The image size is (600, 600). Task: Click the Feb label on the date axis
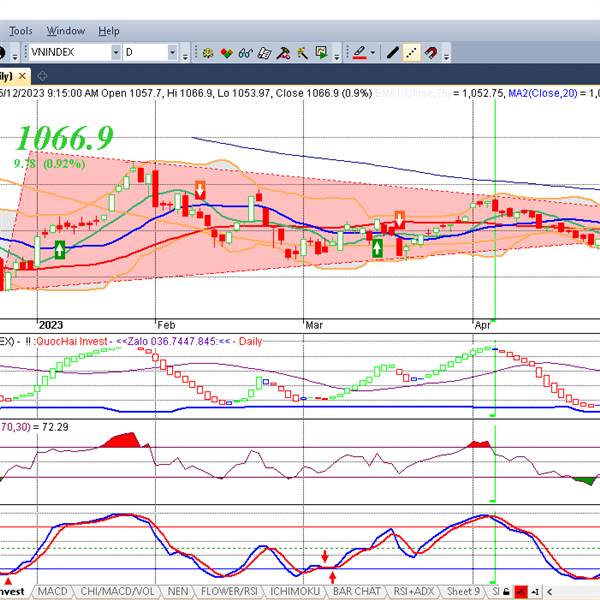[x=166, y=325]
